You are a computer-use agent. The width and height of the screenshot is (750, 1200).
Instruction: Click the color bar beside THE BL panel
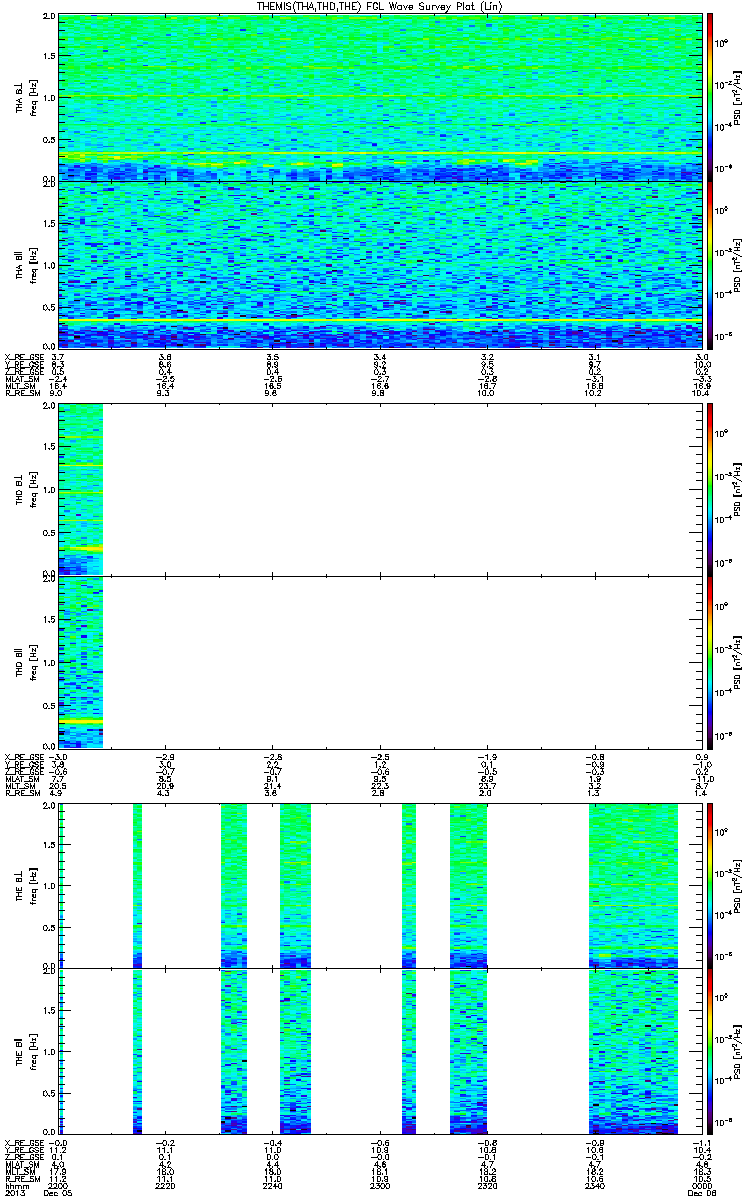click(710, 884)
